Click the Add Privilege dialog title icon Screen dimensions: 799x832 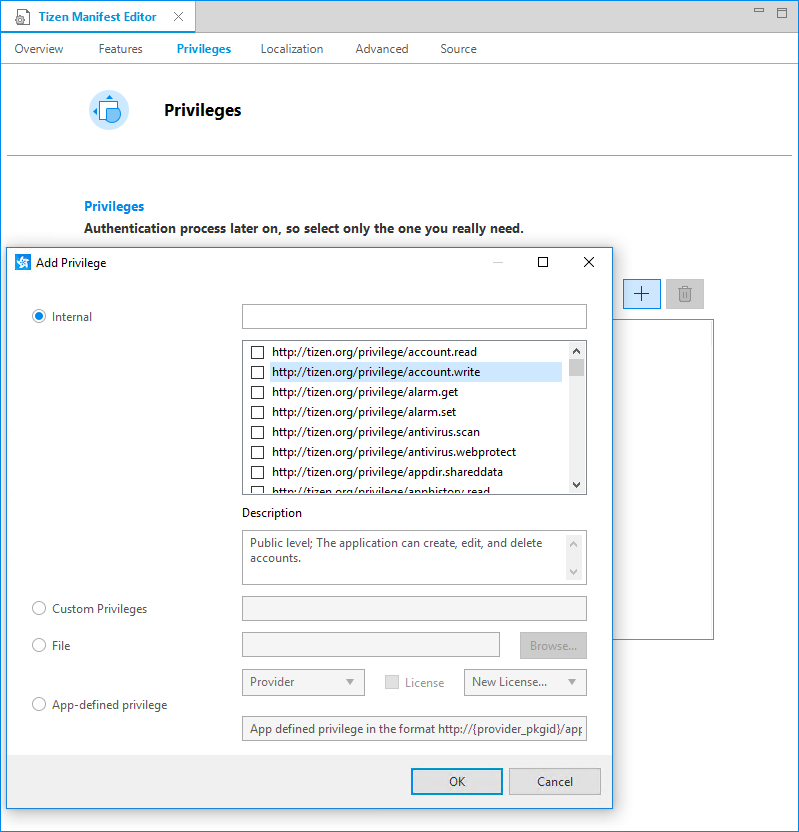[23, 263]
